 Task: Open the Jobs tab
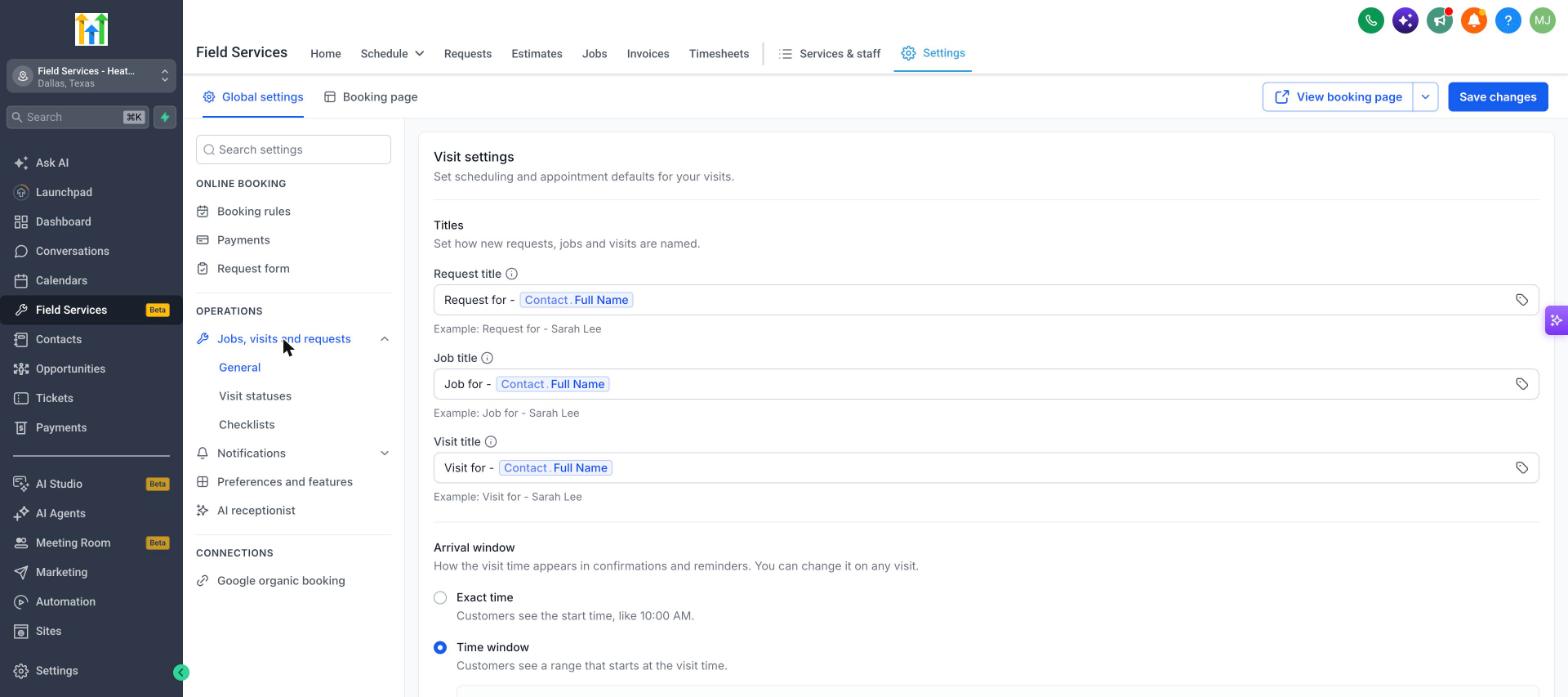click(x=594, y=53)
